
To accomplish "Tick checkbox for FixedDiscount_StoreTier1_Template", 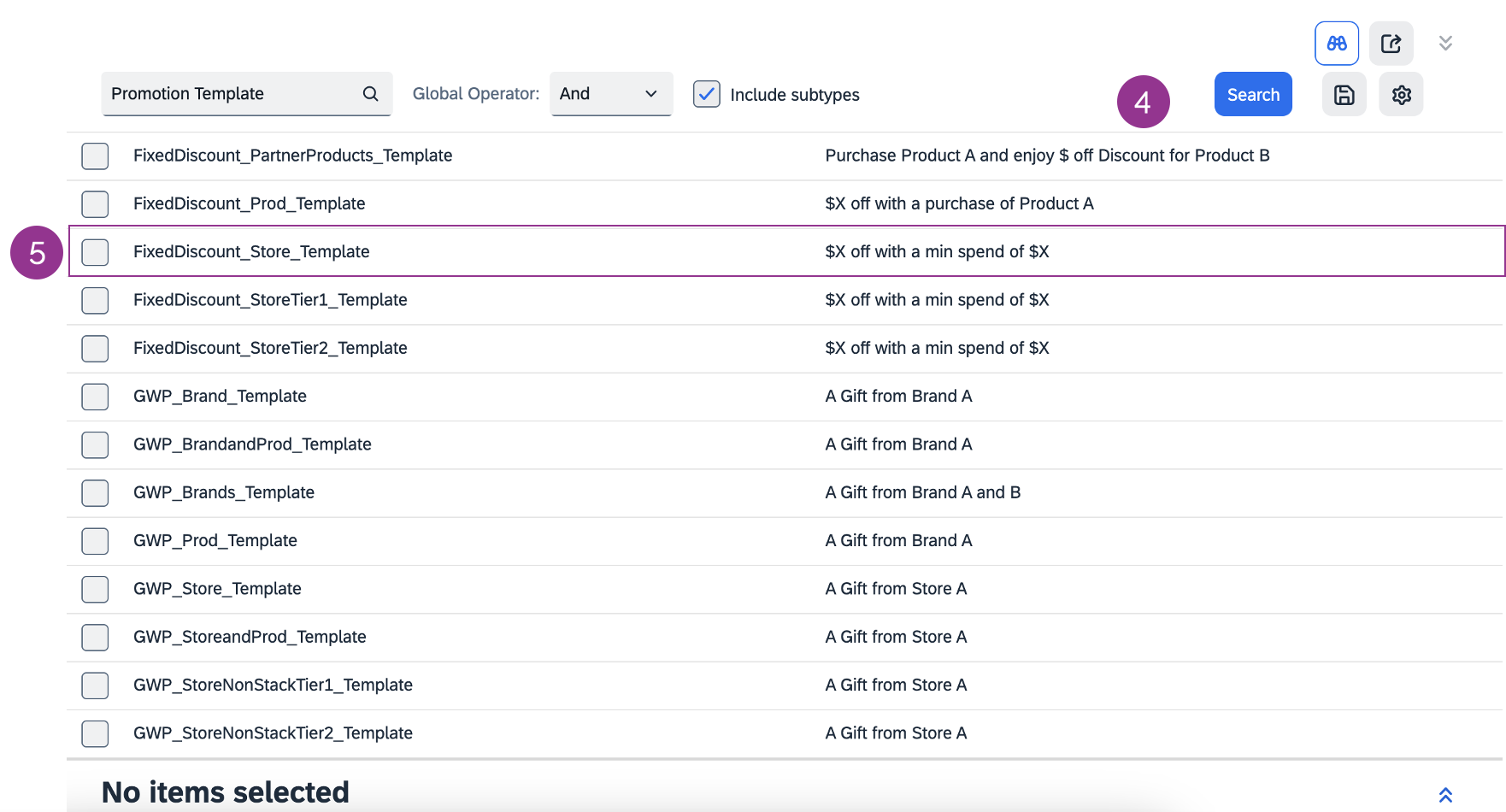I will (95, 300).
